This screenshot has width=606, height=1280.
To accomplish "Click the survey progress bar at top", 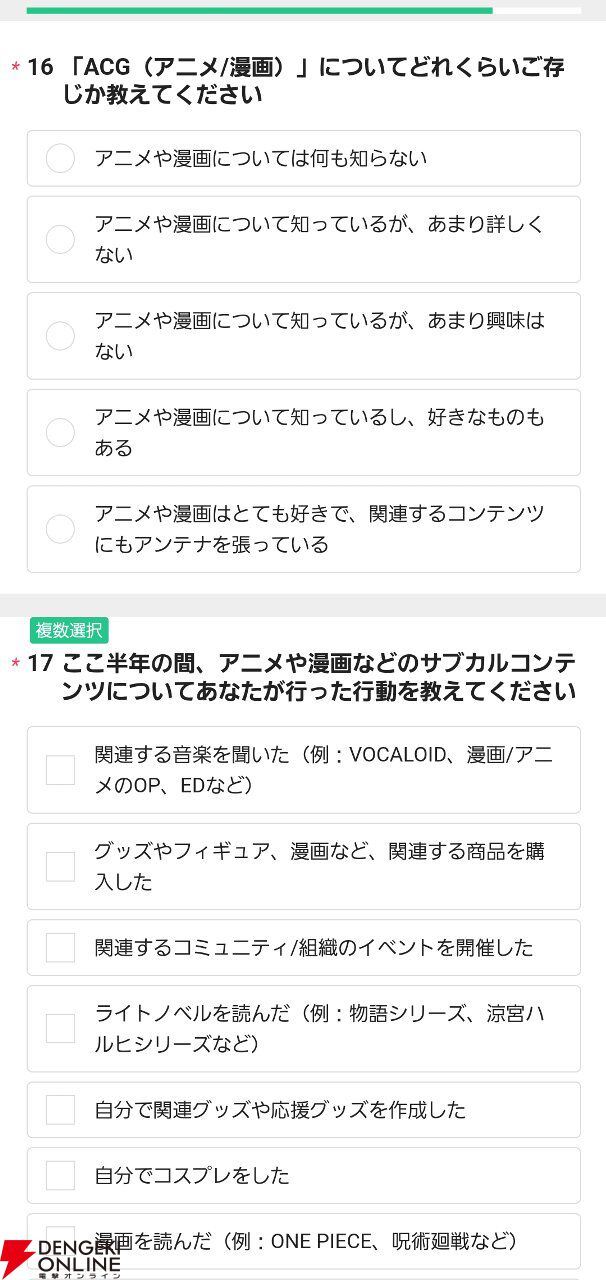I will click(303, 10).
